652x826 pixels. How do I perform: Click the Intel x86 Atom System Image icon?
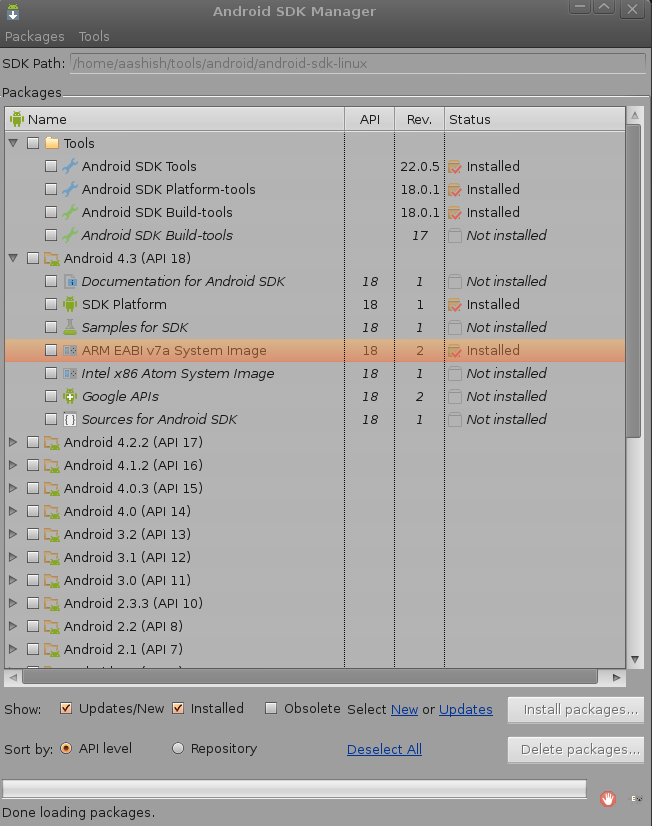[x=70, y=373]
